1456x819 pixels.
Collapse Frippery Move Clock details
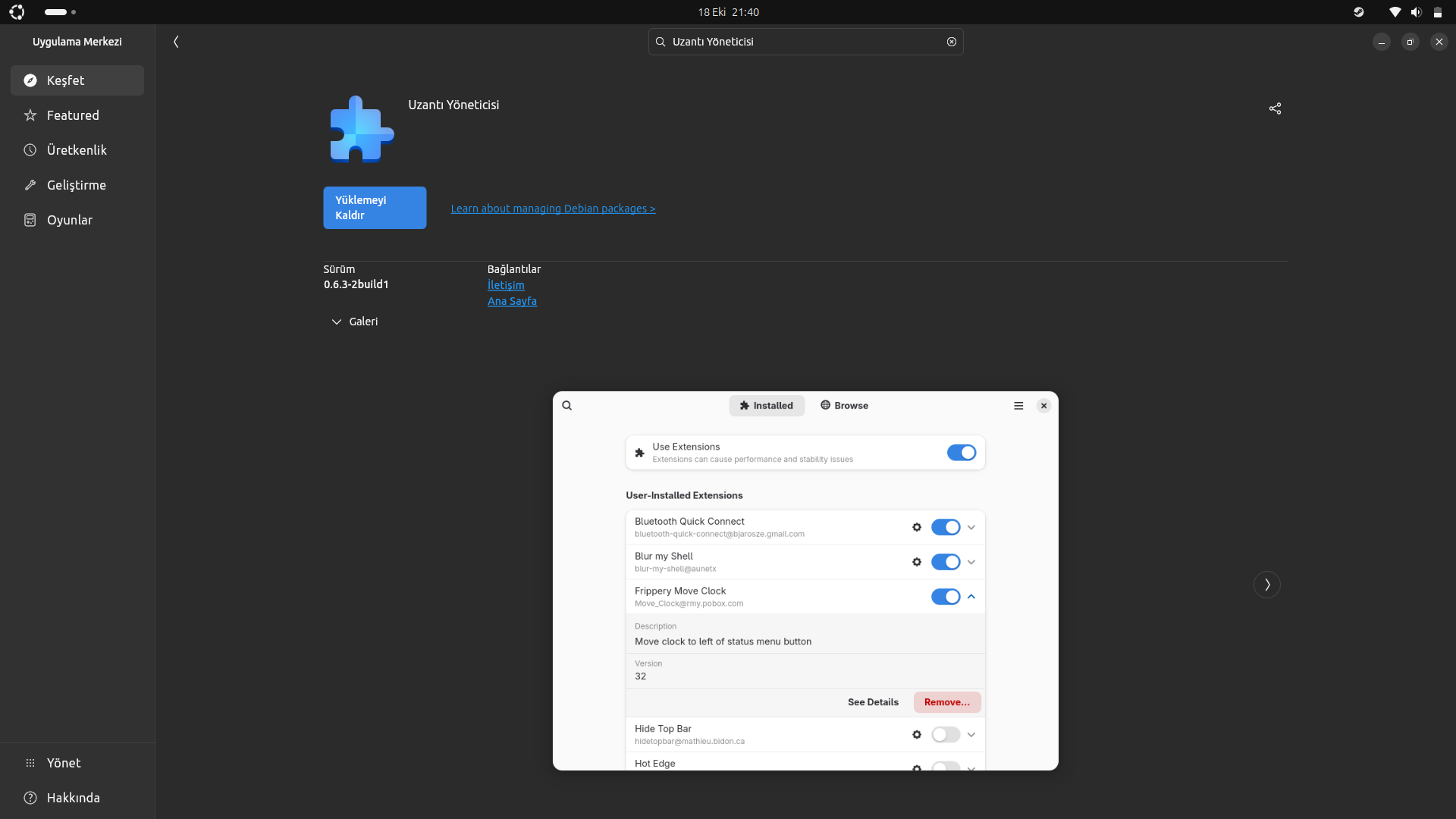[971, 597]
